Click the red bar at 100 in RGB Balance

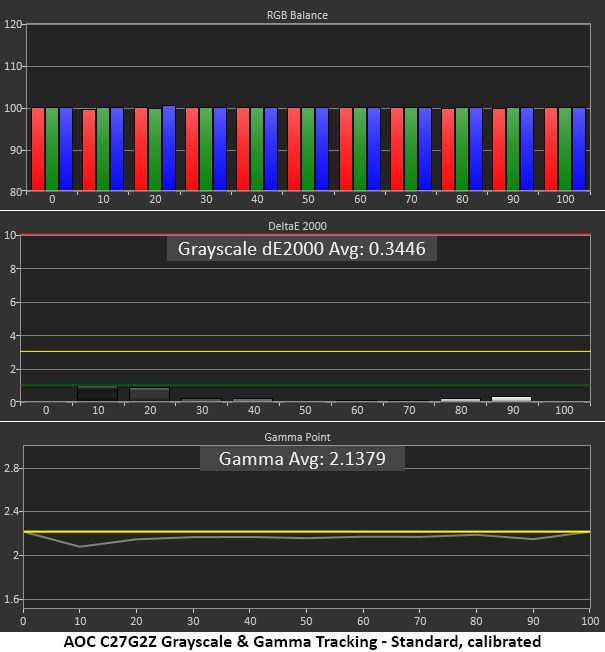(551, 149)
